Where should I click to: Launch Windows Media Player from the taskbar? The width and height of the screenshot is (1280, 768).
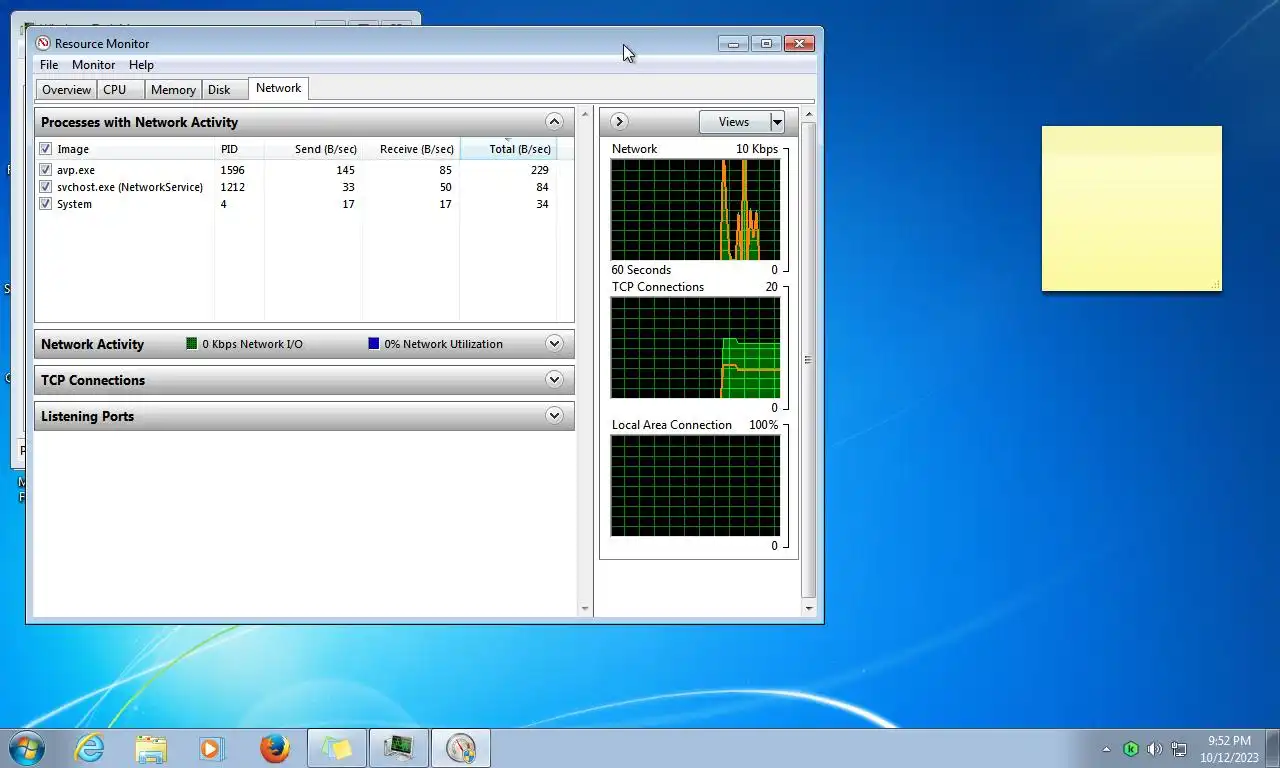212,748
